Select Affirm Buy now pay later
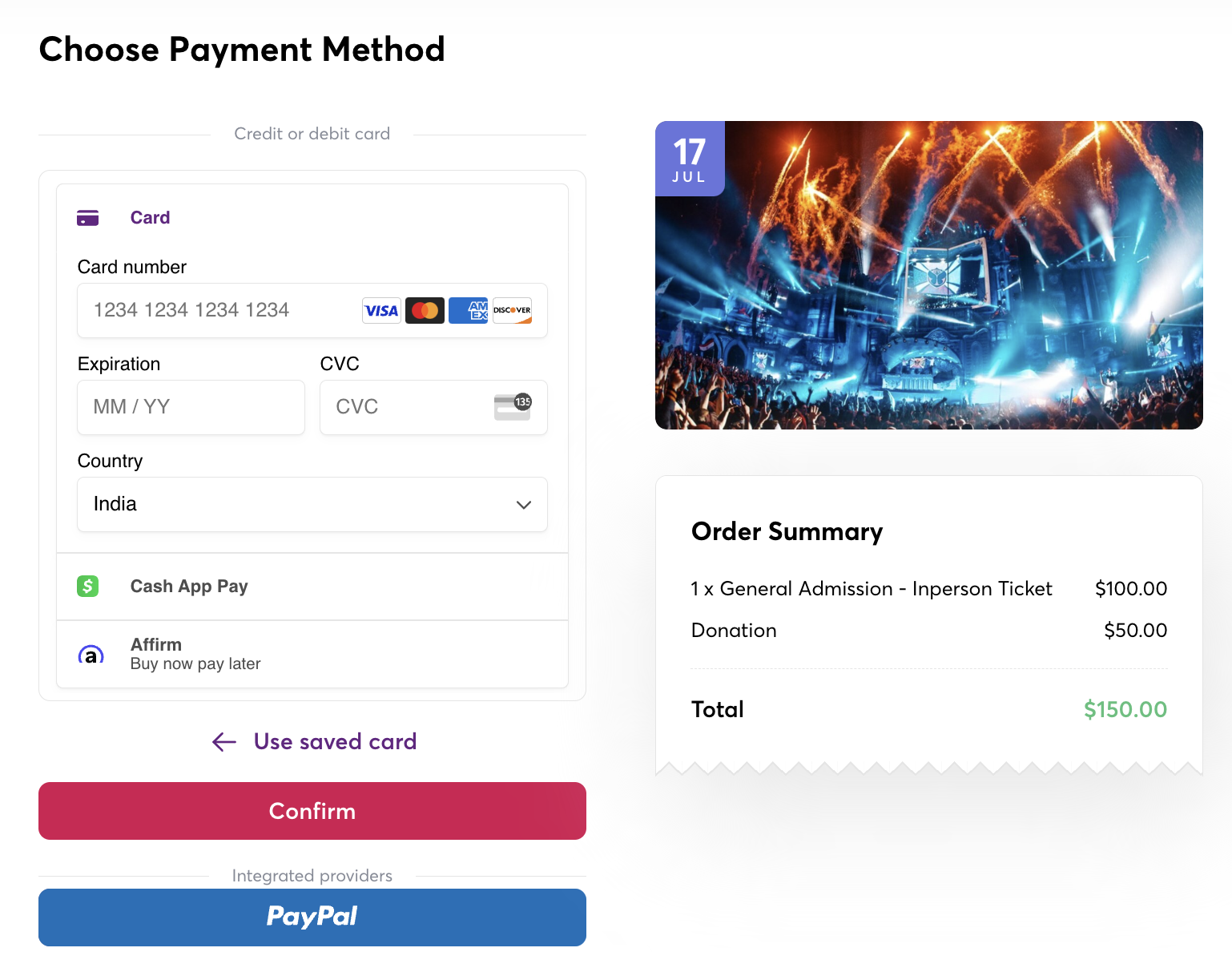This screenshot has height=976, width=1232. [195, 654]
